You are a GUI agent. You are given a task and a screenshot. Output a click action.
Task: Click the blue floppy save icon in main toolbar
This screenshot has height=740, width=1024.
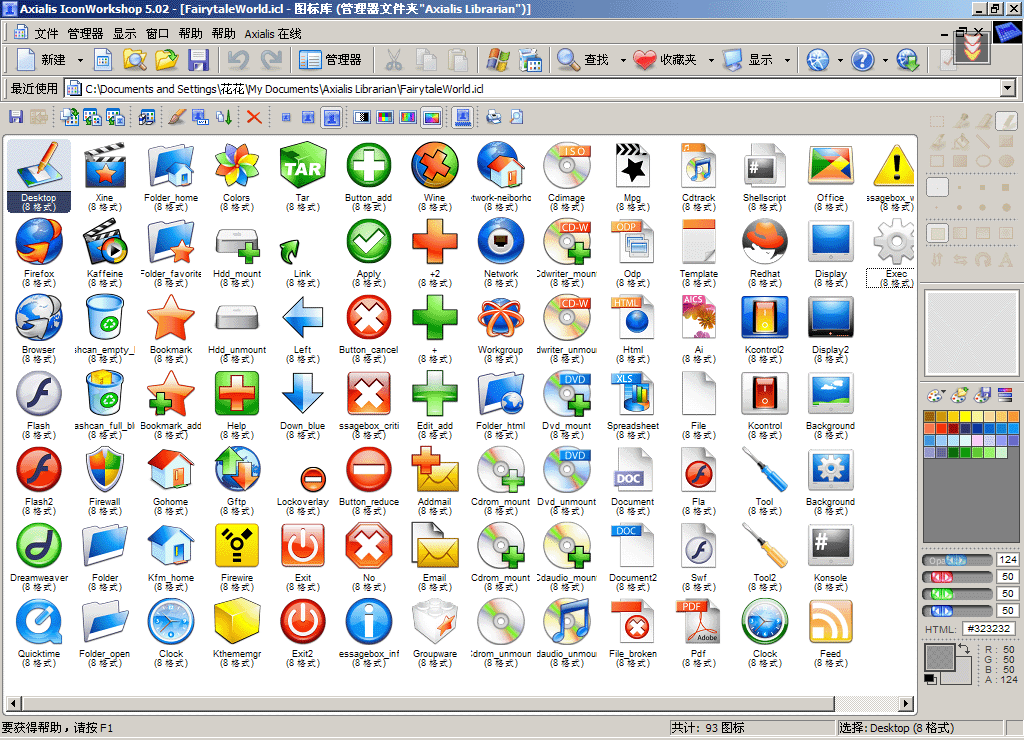199,60
